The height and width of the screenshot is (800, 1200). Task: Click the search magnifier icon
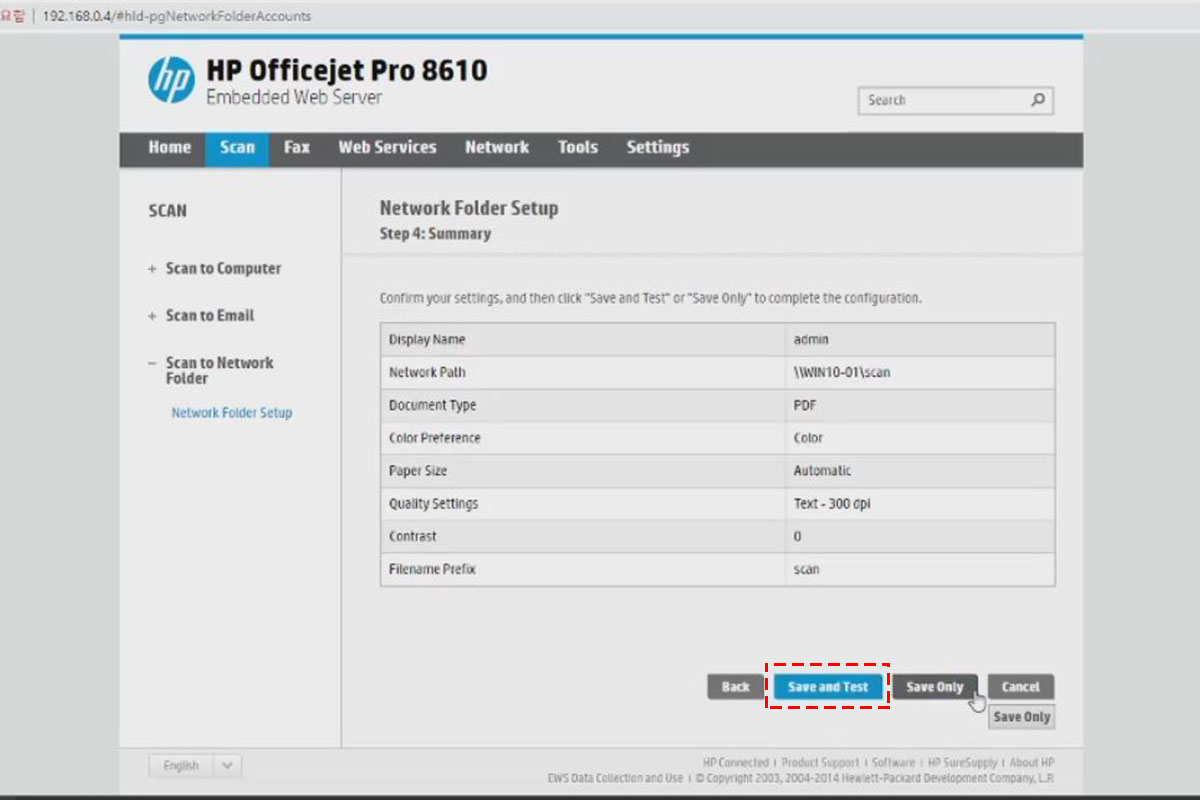click(x=1038, y=100)
